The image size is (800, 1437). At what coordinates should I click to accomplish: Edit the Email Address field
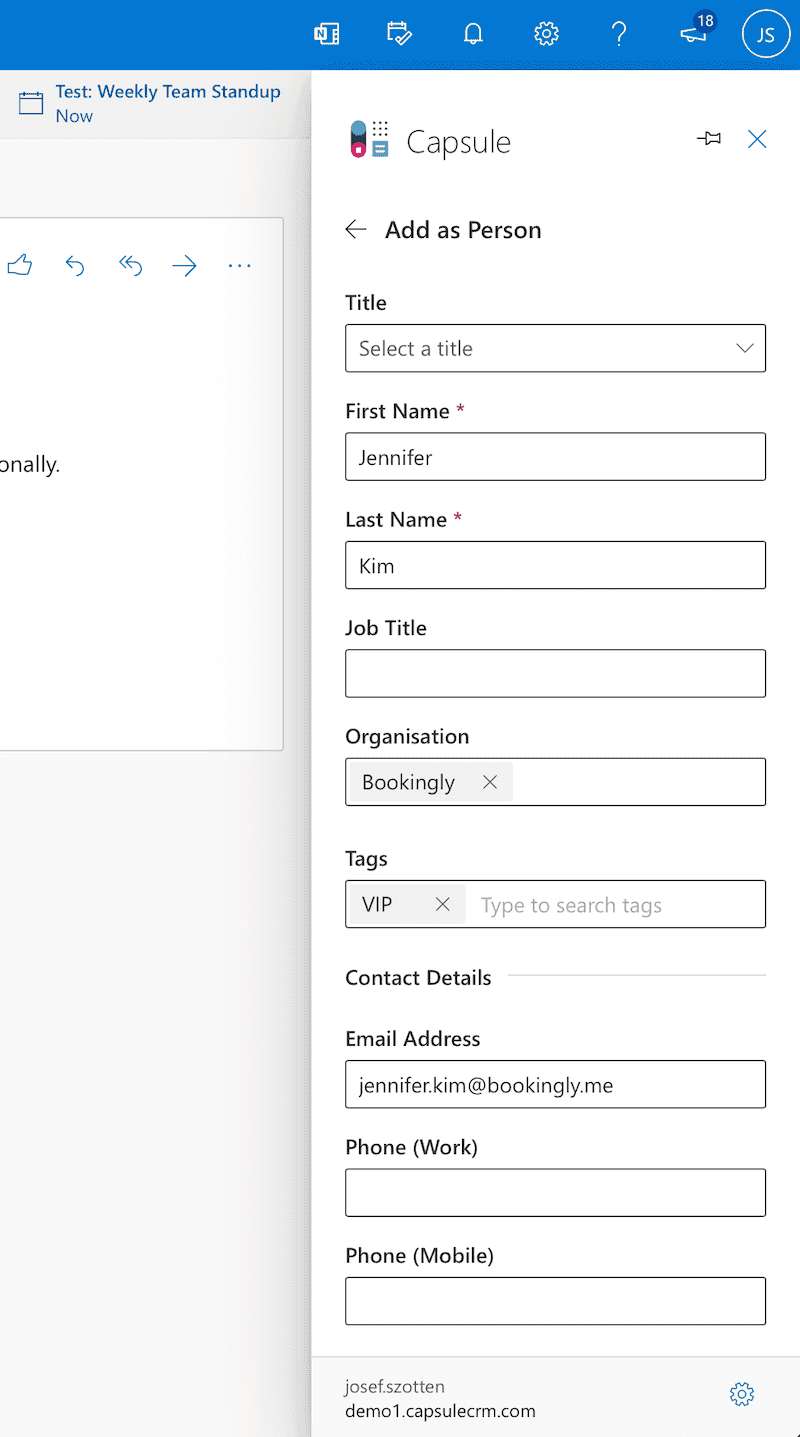tap(555, 1084)
